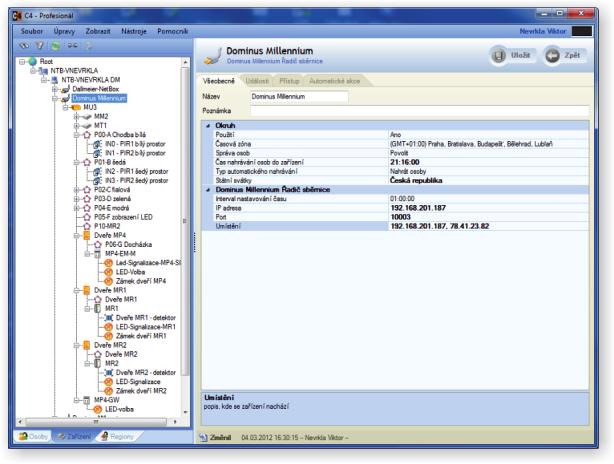The height and width of the screenshot is (464, 614).
Task: Select the Všeobecné tab
Action: (x=219, y=81)
